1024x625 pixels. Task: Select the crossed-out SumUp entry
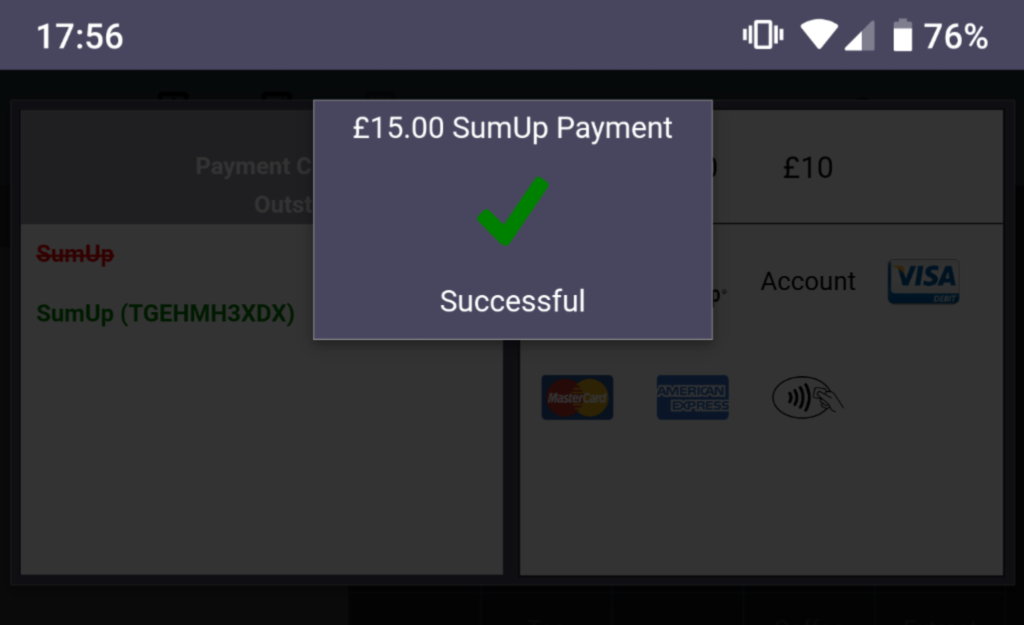click(x=75, y=253)
